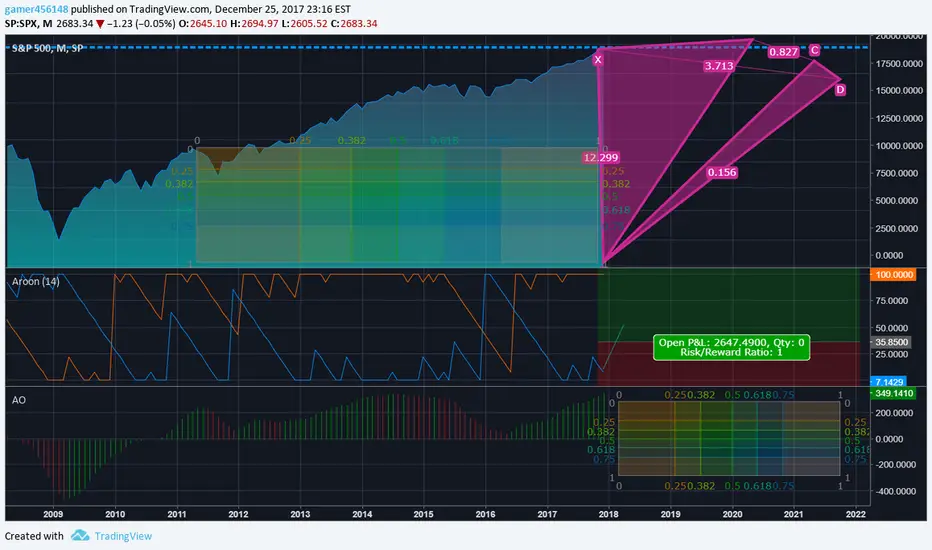Click the 2018 year on the time axis
This screenshot has width=932, height=550.
click(x=608, y=514)
